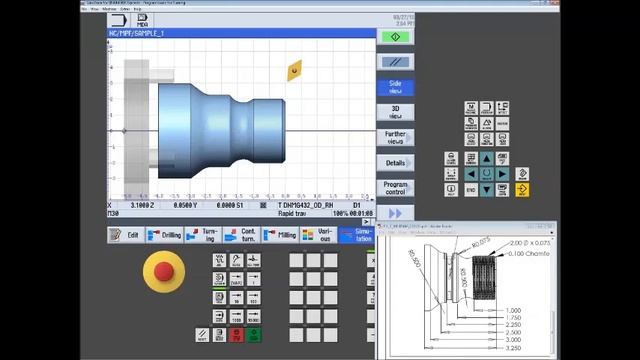
Task: Select the Simulation softkey
Action: pyautogui.click(x=356, y=235)
